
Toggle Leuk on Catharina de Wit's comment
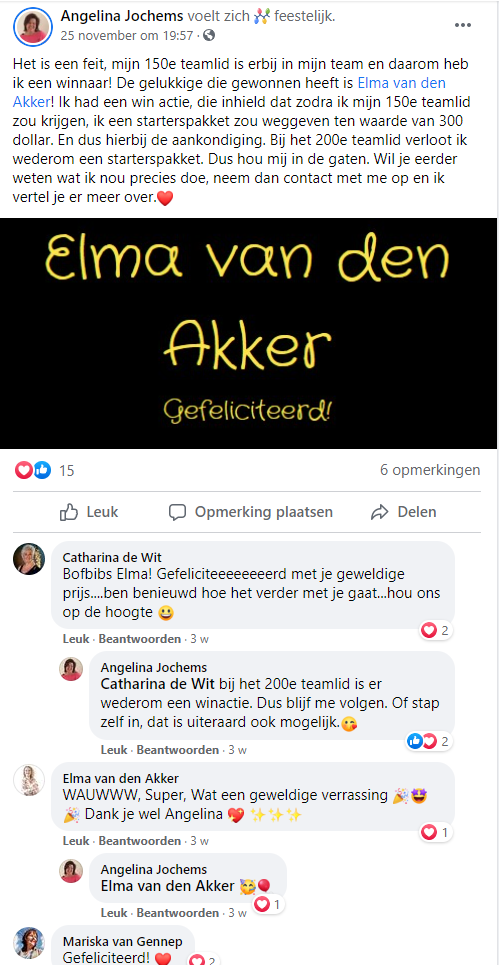pos(76,639)
